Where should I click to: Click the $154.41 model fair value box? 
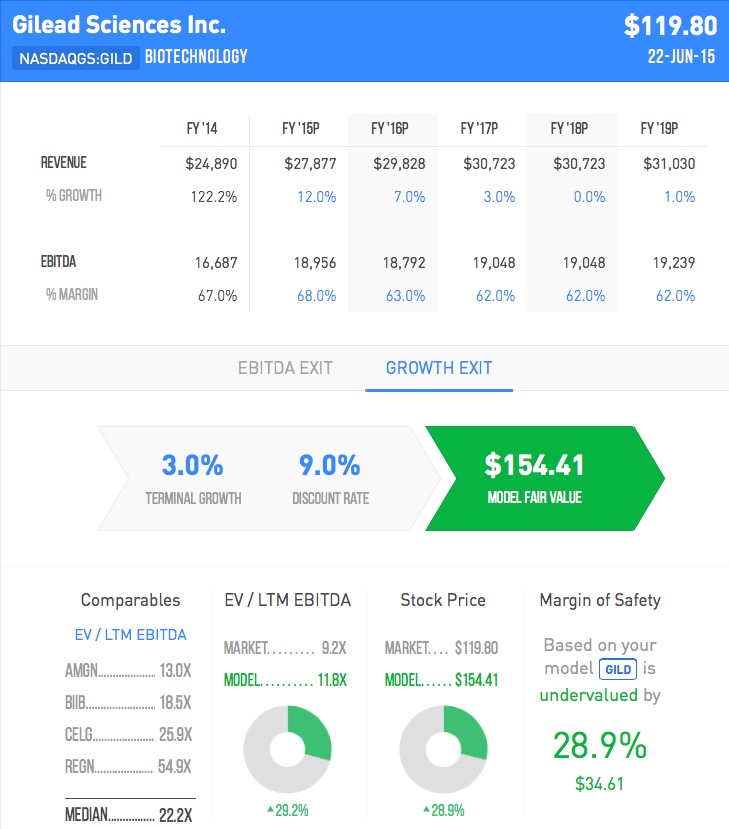point(545,478)
